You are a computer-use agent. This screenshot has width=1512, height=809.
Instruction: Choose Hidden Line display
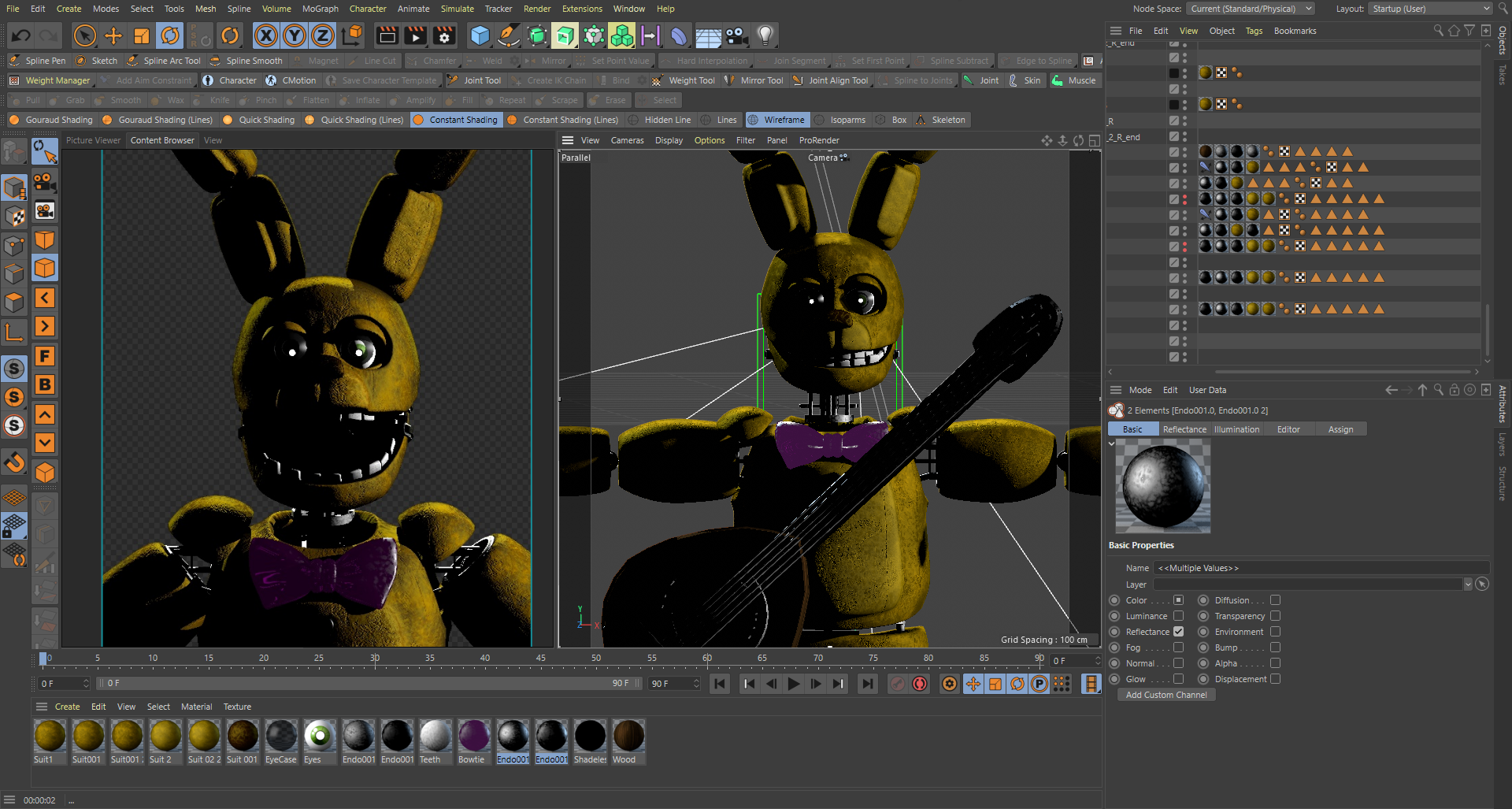[659, 120]
